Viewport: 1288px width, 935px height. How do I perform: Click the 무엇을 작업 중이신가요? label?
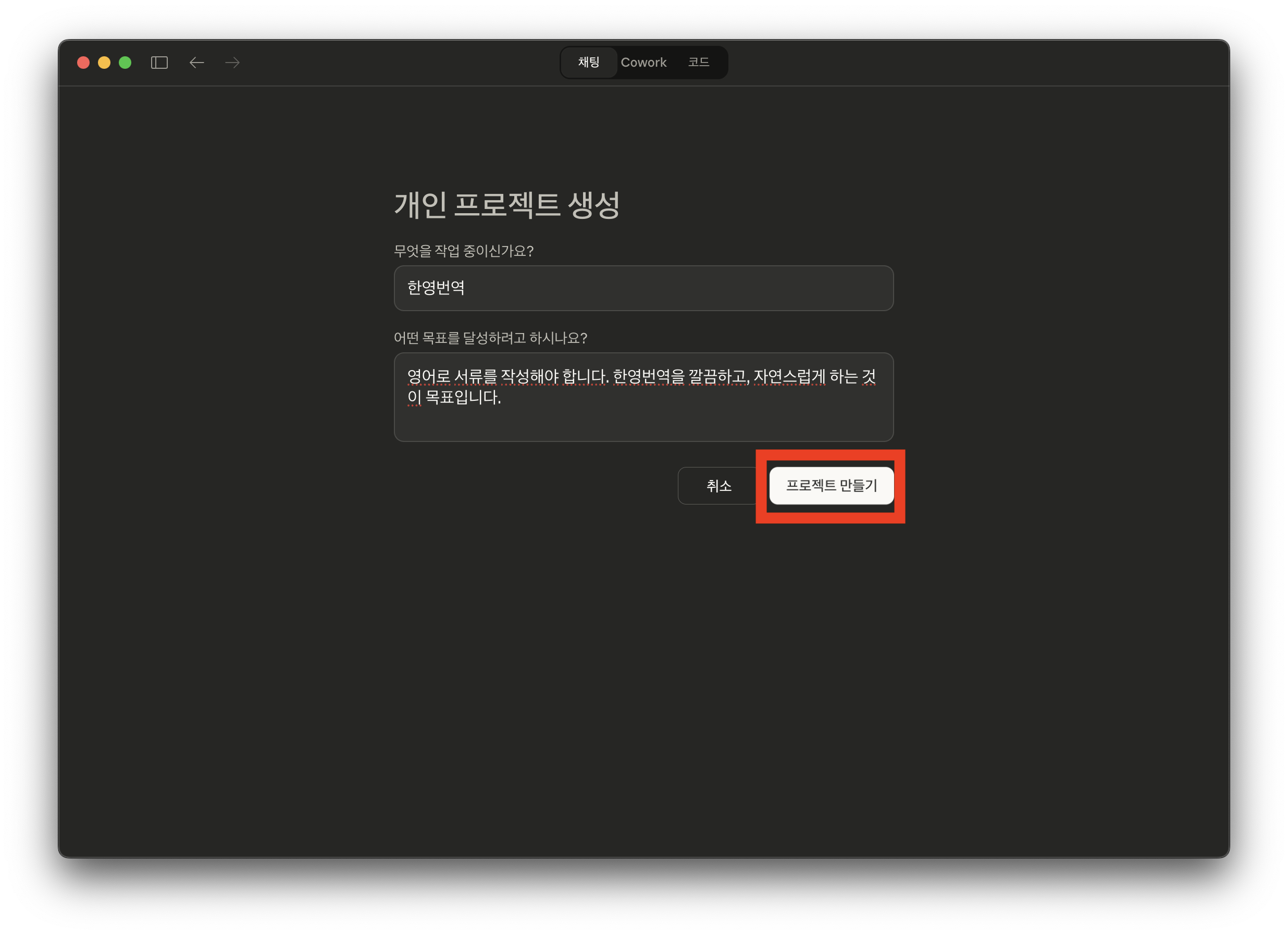pyautogui.click(x=463, y=251)
